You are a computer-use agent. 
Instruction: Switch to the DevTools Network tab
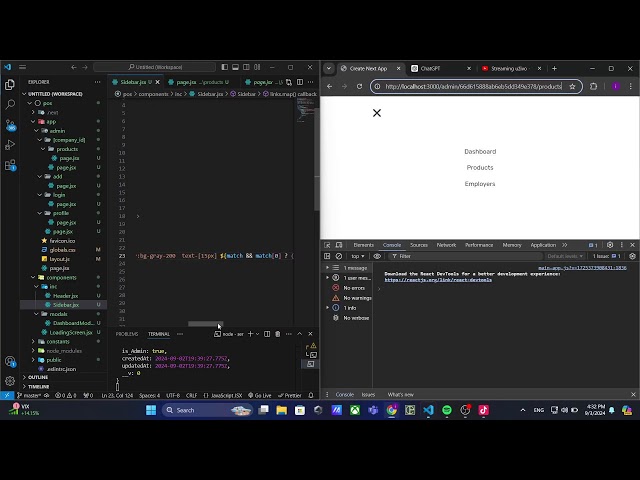pyautogui.click(x=446, y=245)
